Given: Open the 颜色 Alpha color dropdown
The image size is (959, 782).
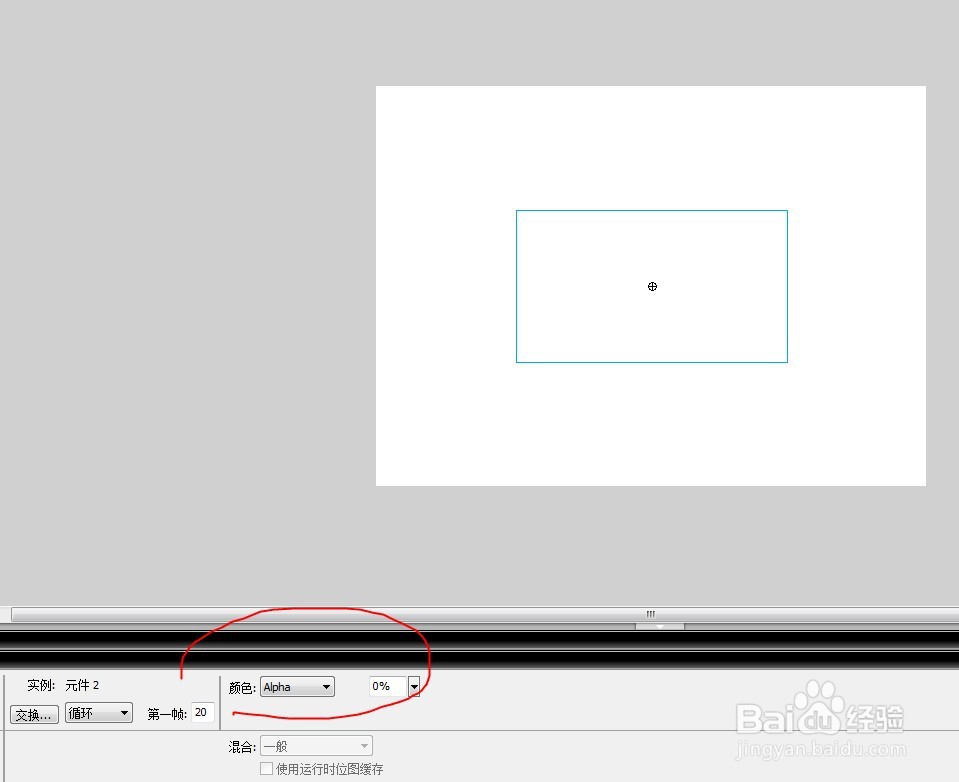Looking at the screenshot, I should click(297, 687).
